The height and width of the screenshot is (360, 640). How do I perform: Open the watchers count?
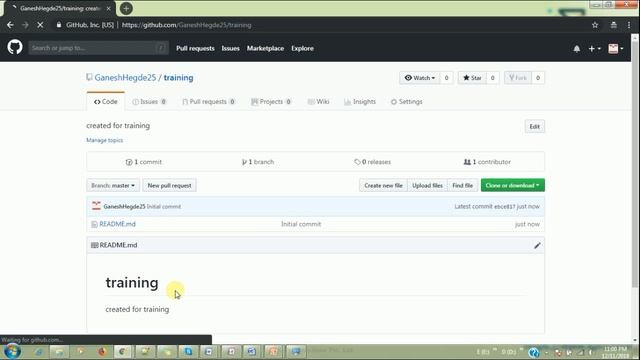click(447, 78)
